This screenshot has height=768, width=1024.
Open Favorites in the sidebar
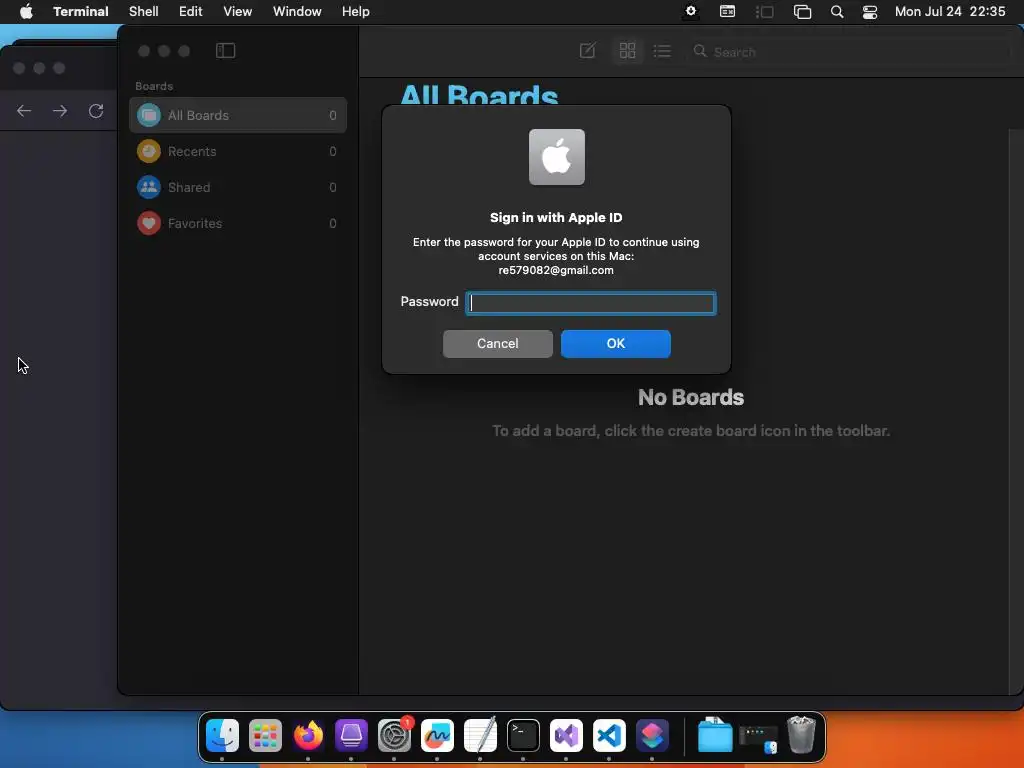coord(238,223)
